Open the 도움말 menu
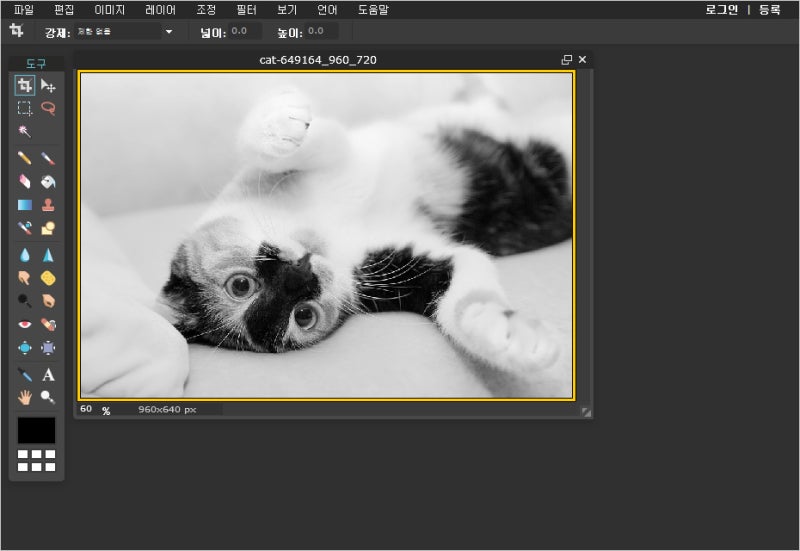Viewport: 800px width, 551px height. [x=373, y=10]
